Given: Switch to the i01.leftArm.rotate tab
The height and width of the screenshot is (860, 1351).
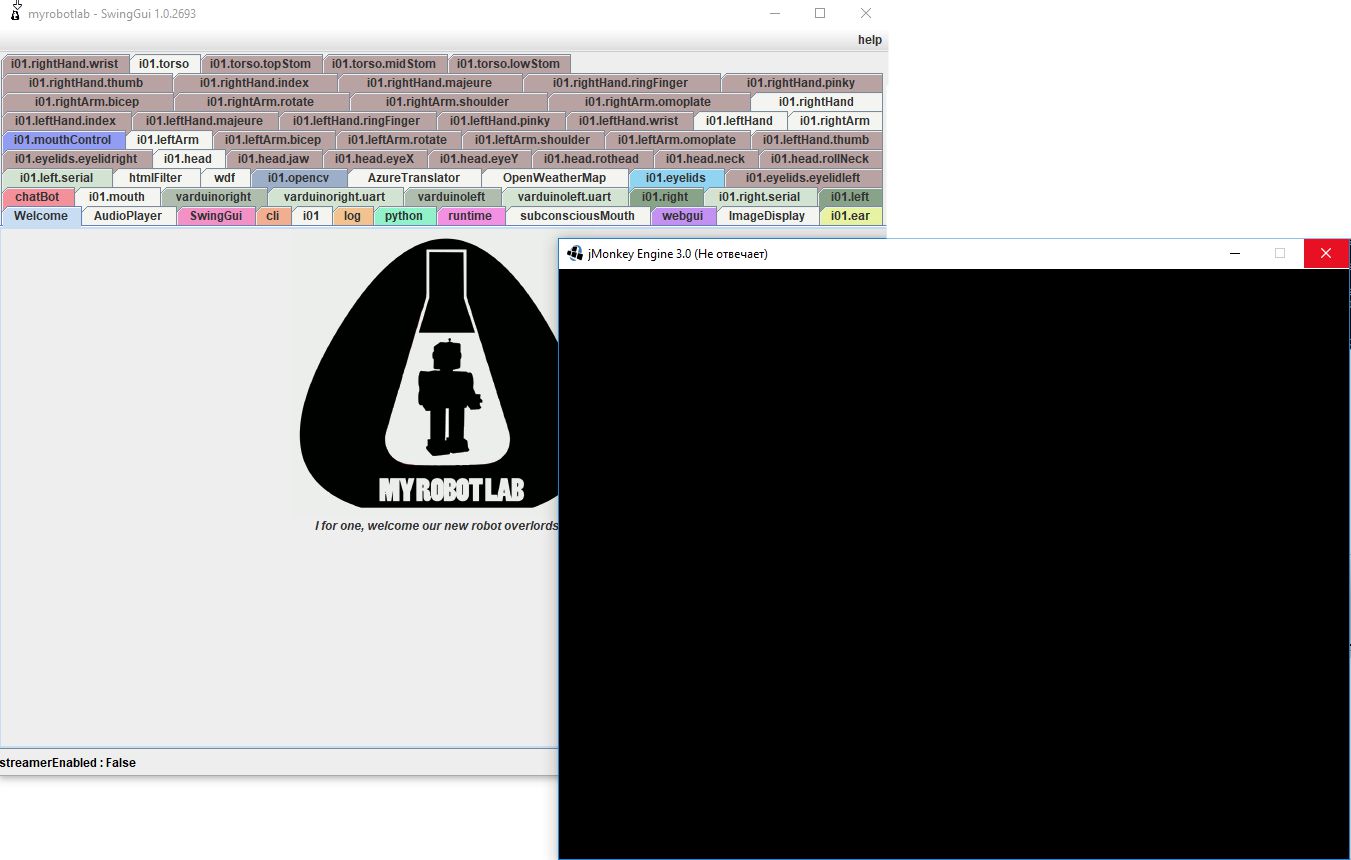Looking at the screenshot, I should (398, 140).
